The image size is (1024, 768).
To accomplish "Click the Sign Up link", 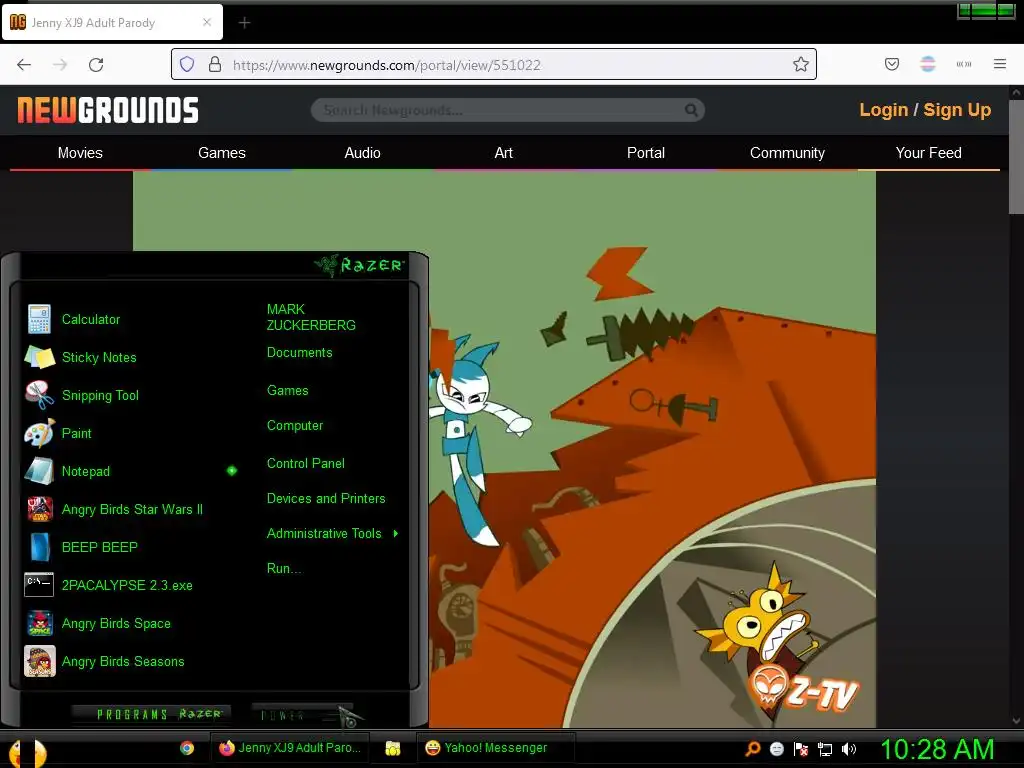I will tap(957, 110).
